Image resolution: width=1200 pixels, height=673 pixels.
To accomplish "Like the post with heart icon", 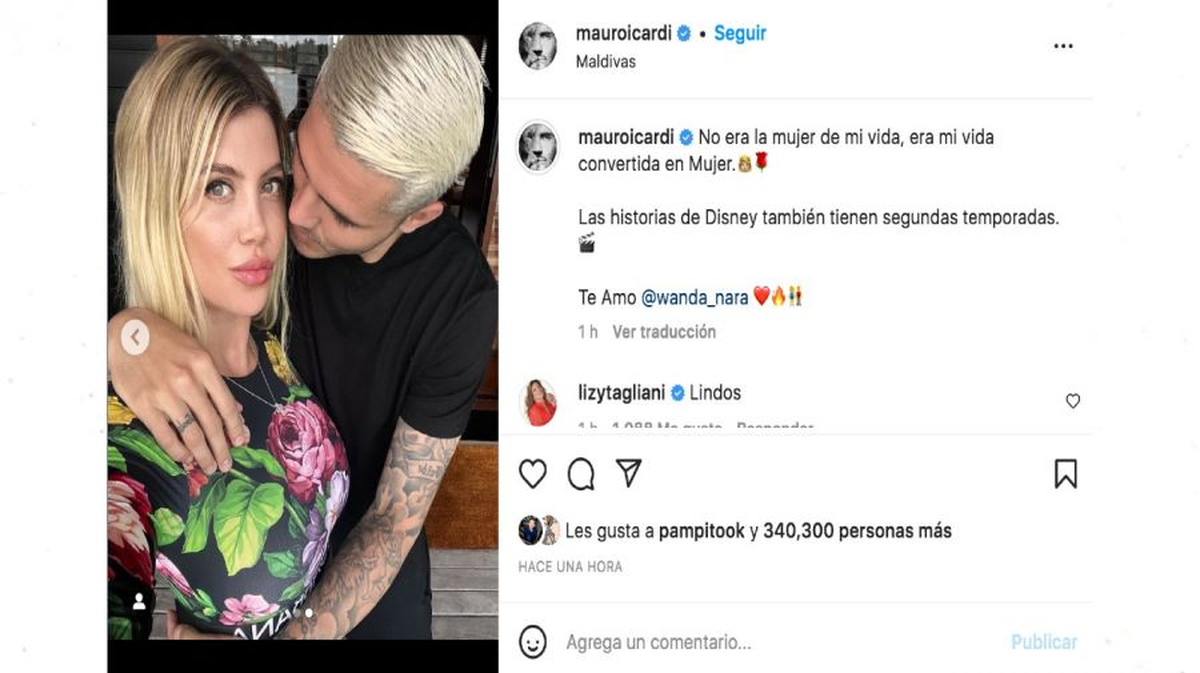I will tap(532, 473).
